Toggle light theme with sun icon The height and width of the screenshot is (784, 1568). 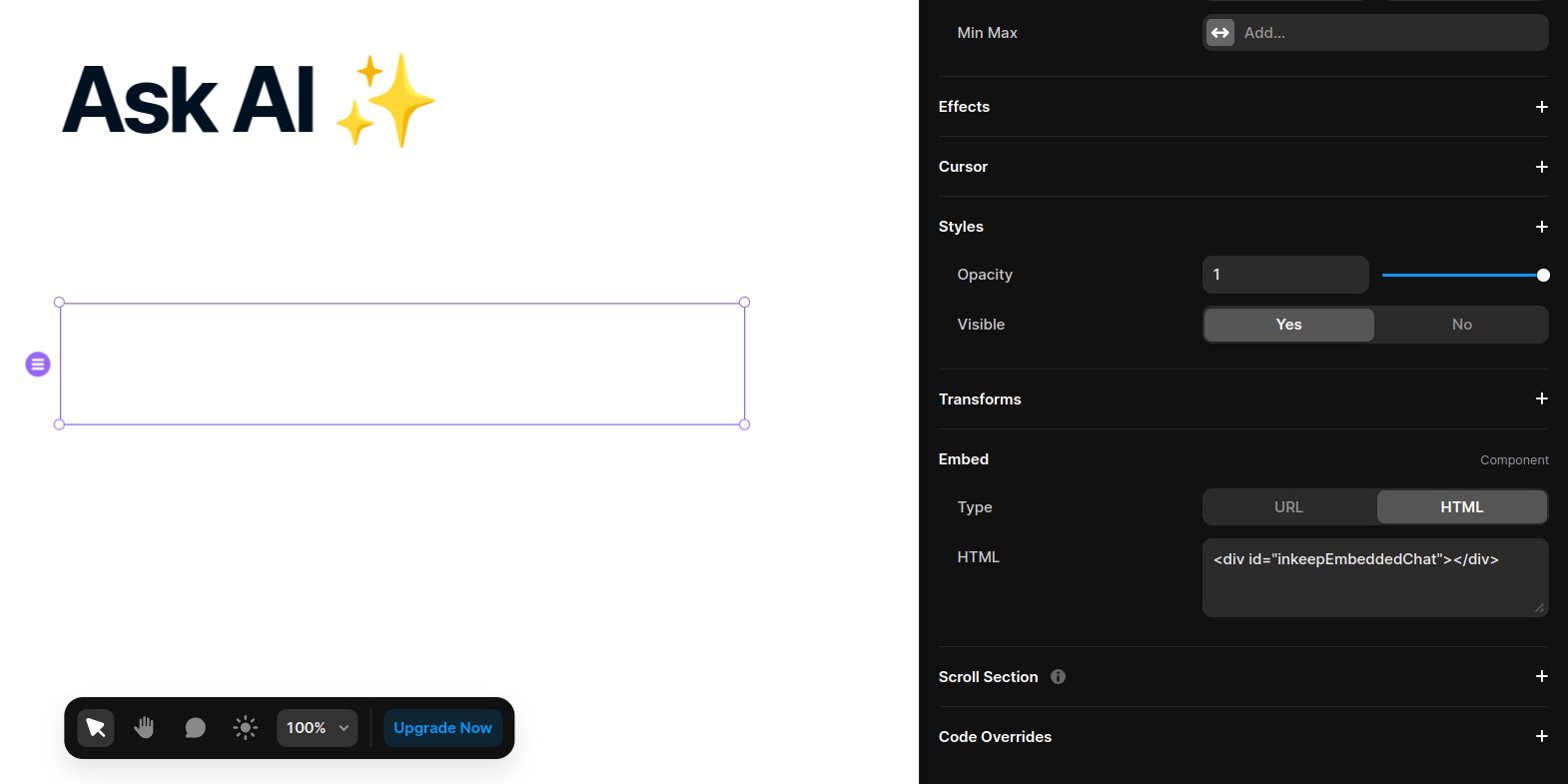tap(246, 728)
